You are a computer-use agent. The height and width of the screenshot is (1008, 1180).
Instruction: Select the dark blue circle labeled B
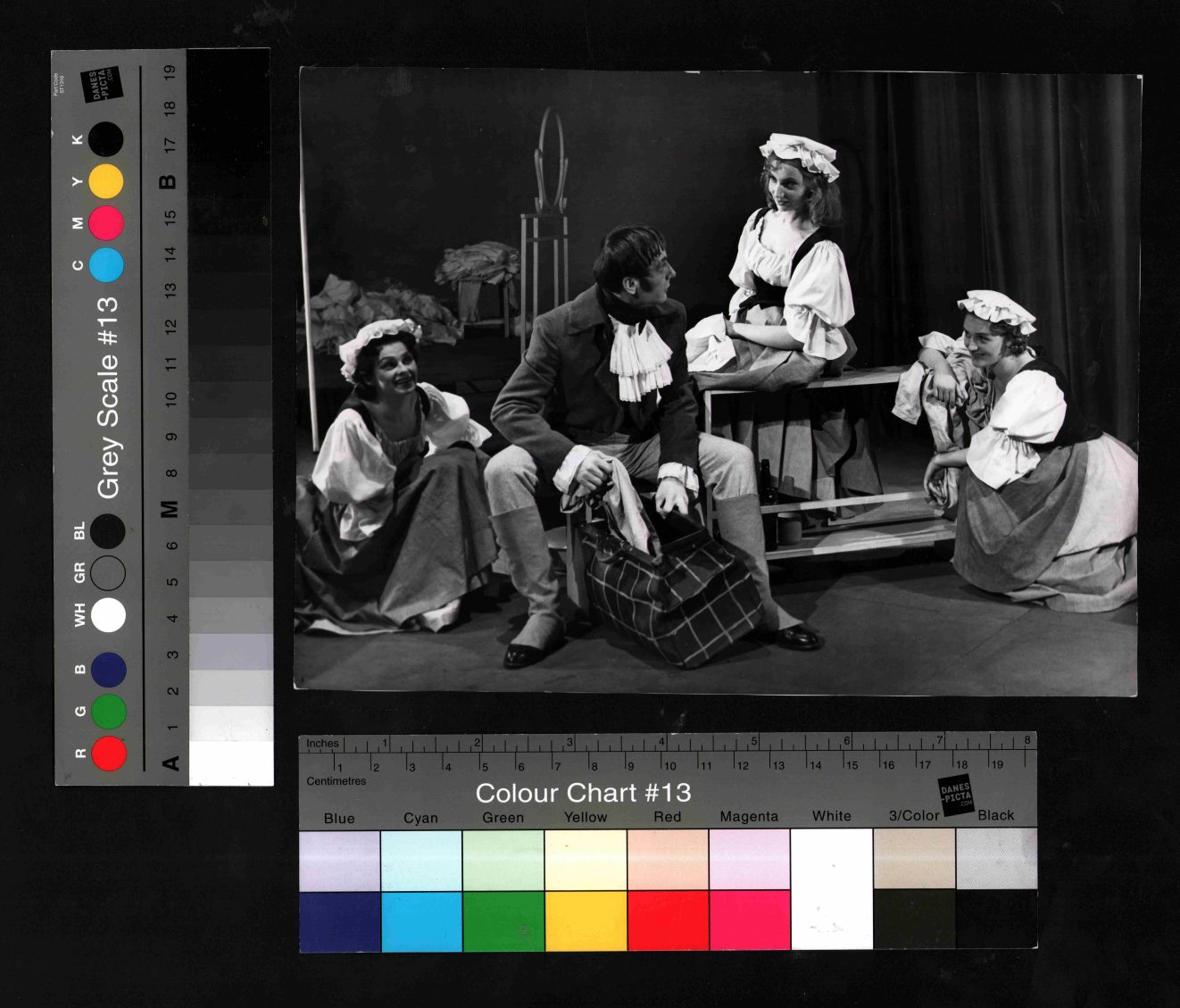pos(109,670)
